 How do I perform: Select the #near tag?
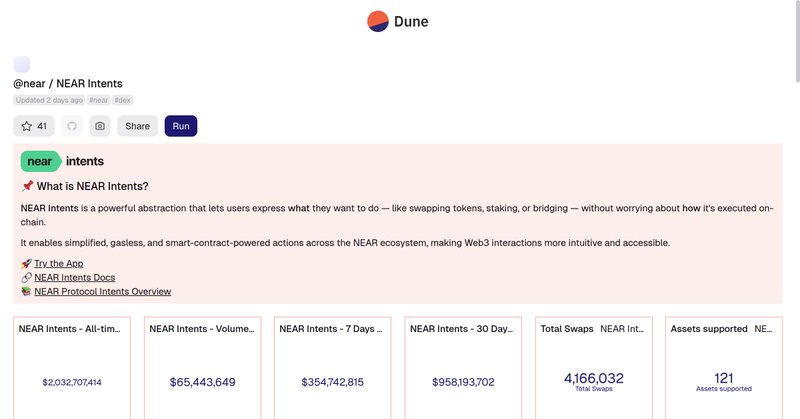[x=98, y=100]
